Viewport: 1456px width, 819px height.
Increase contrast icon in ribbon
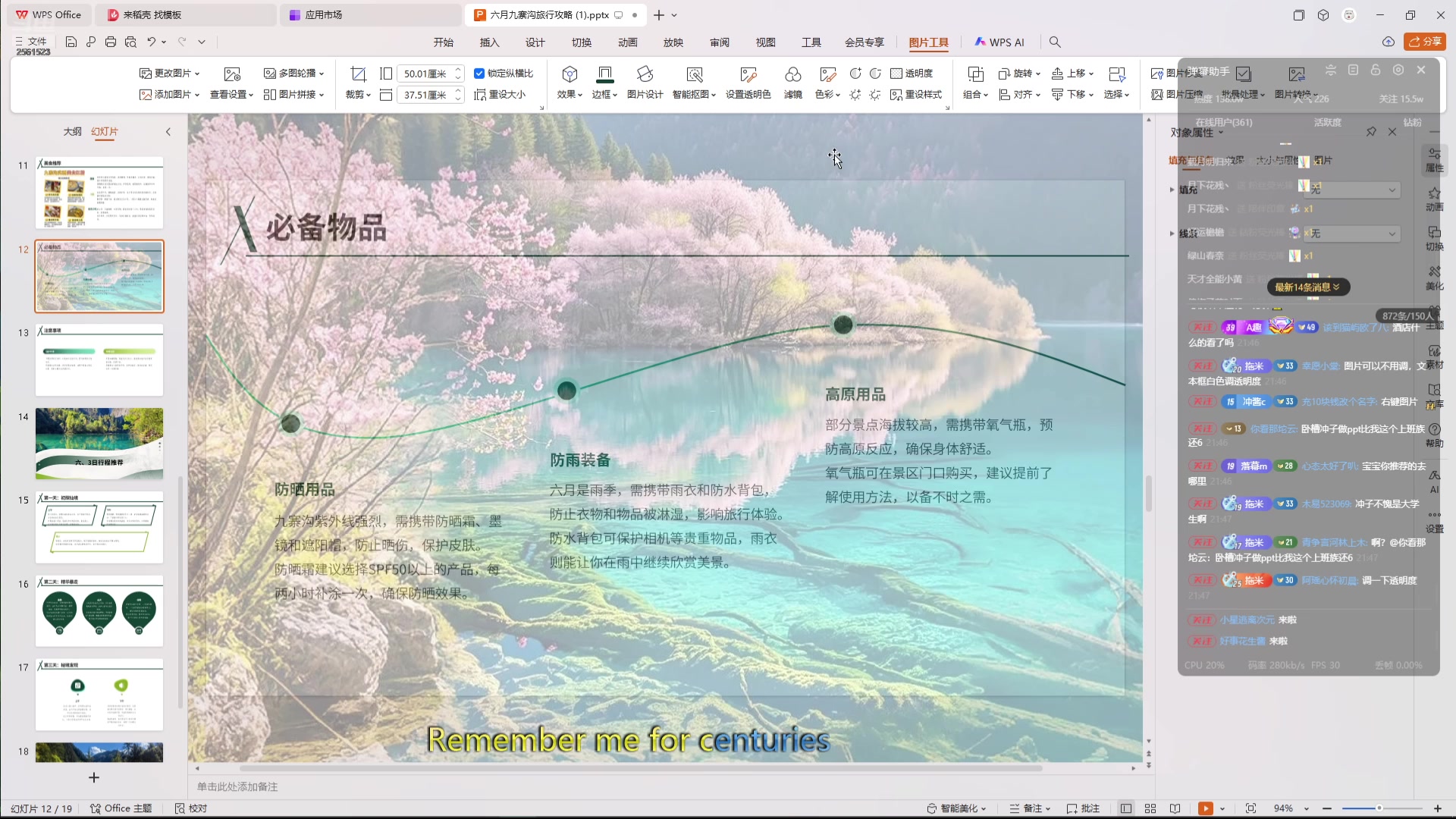[x=855, y=73]
